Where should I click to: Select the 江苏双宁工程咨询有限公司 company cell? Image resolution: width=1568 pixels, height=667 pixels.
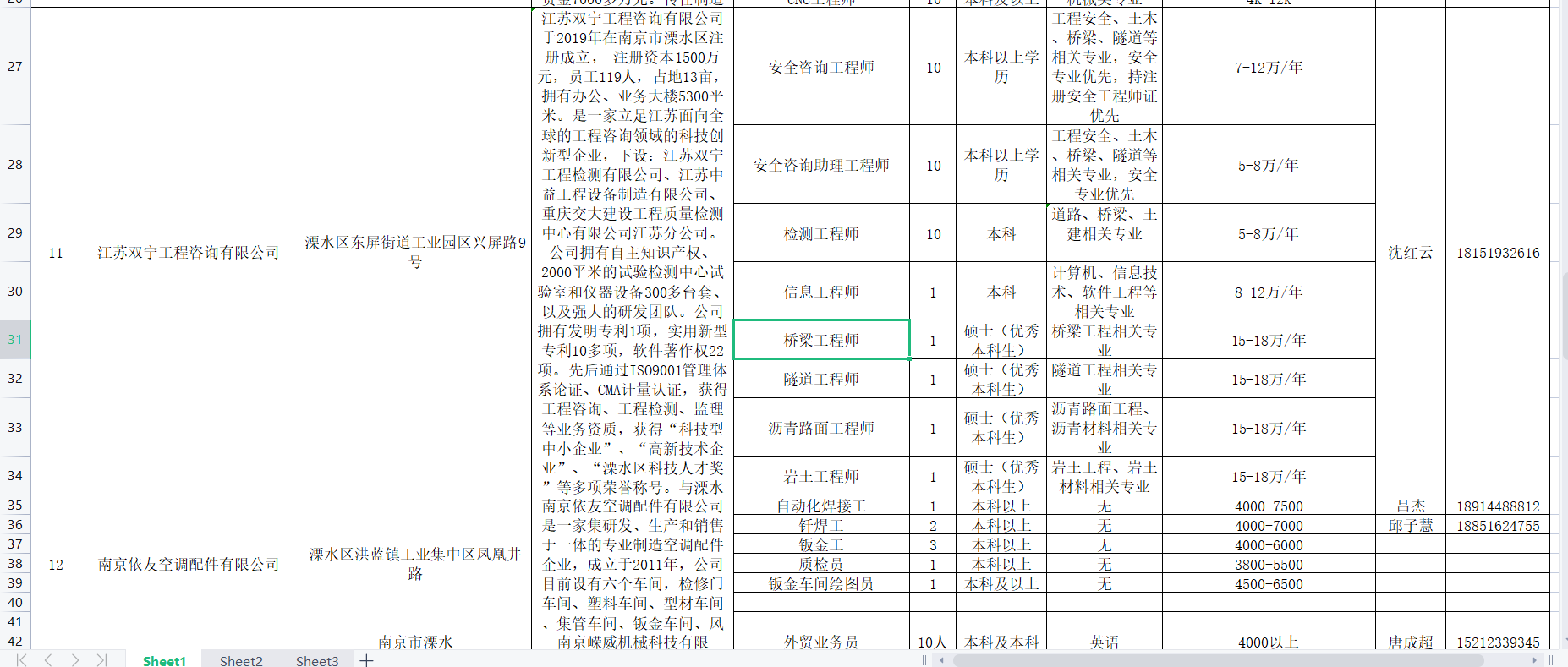pos(189,252)
